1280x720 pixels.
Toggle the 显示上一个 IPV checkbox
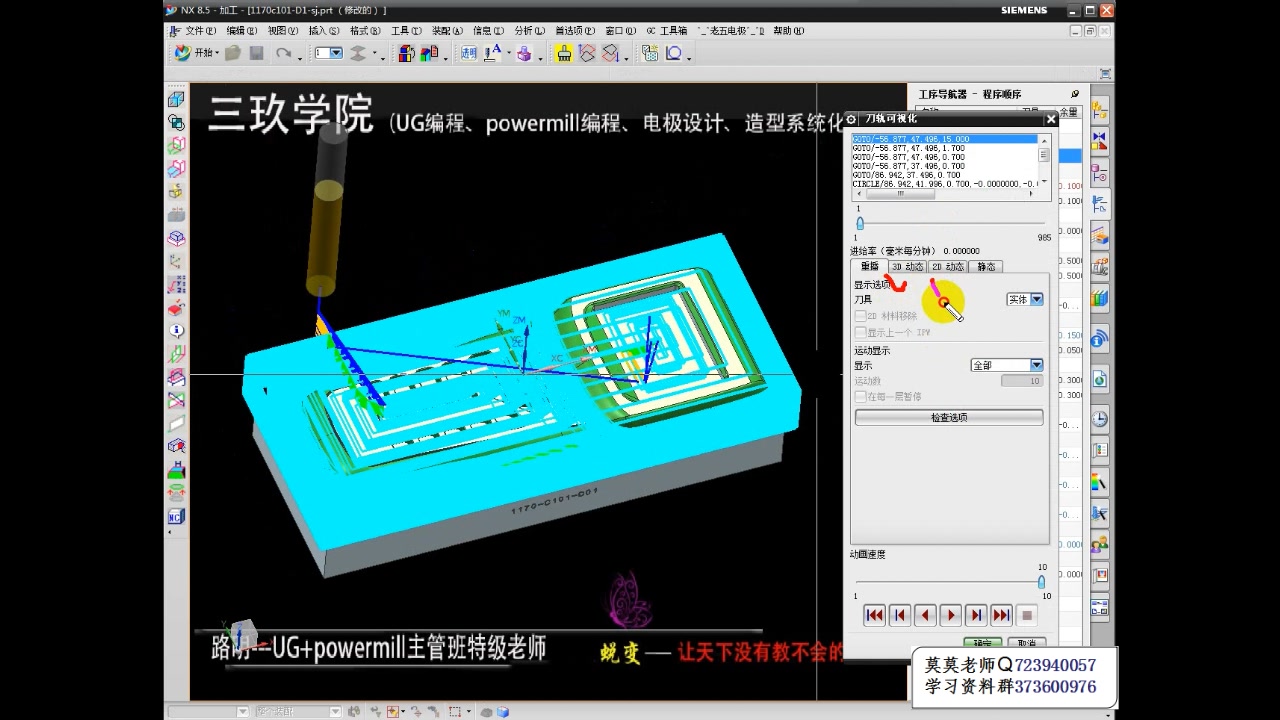point(860,332)
